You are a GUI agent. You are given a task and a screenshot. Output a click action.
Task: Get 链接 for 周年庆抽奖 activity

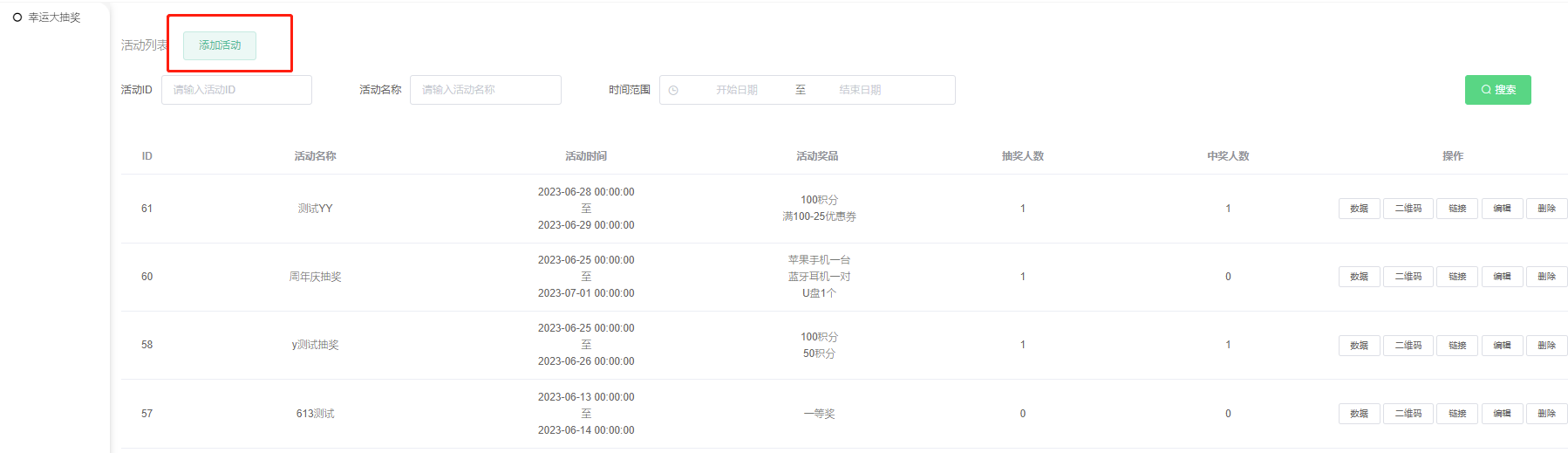[1456, 277]
